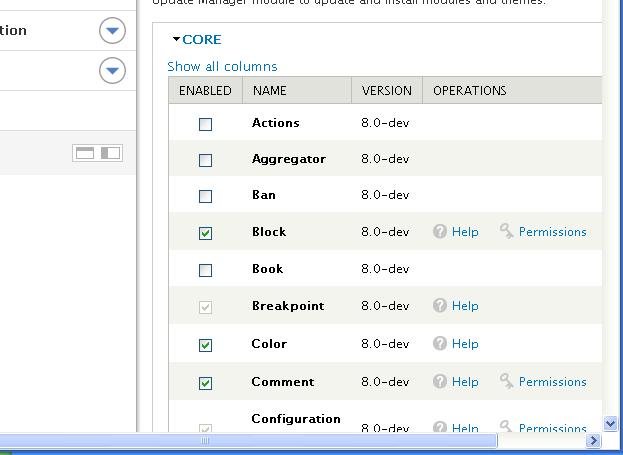Viewport: 623px width, 455px height.
Task: Enable the Actions module checkbox
Action: click(205, 124)
